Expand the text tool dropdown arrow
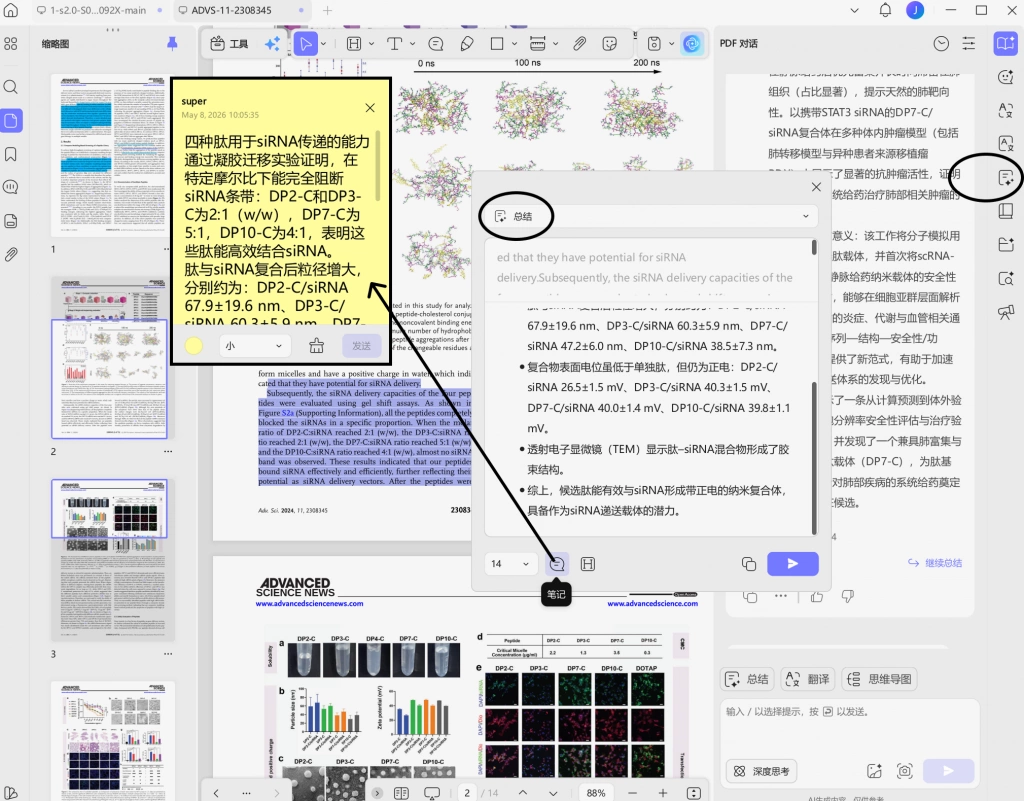The image size is (1024, 801). click(x=412, y=44)
